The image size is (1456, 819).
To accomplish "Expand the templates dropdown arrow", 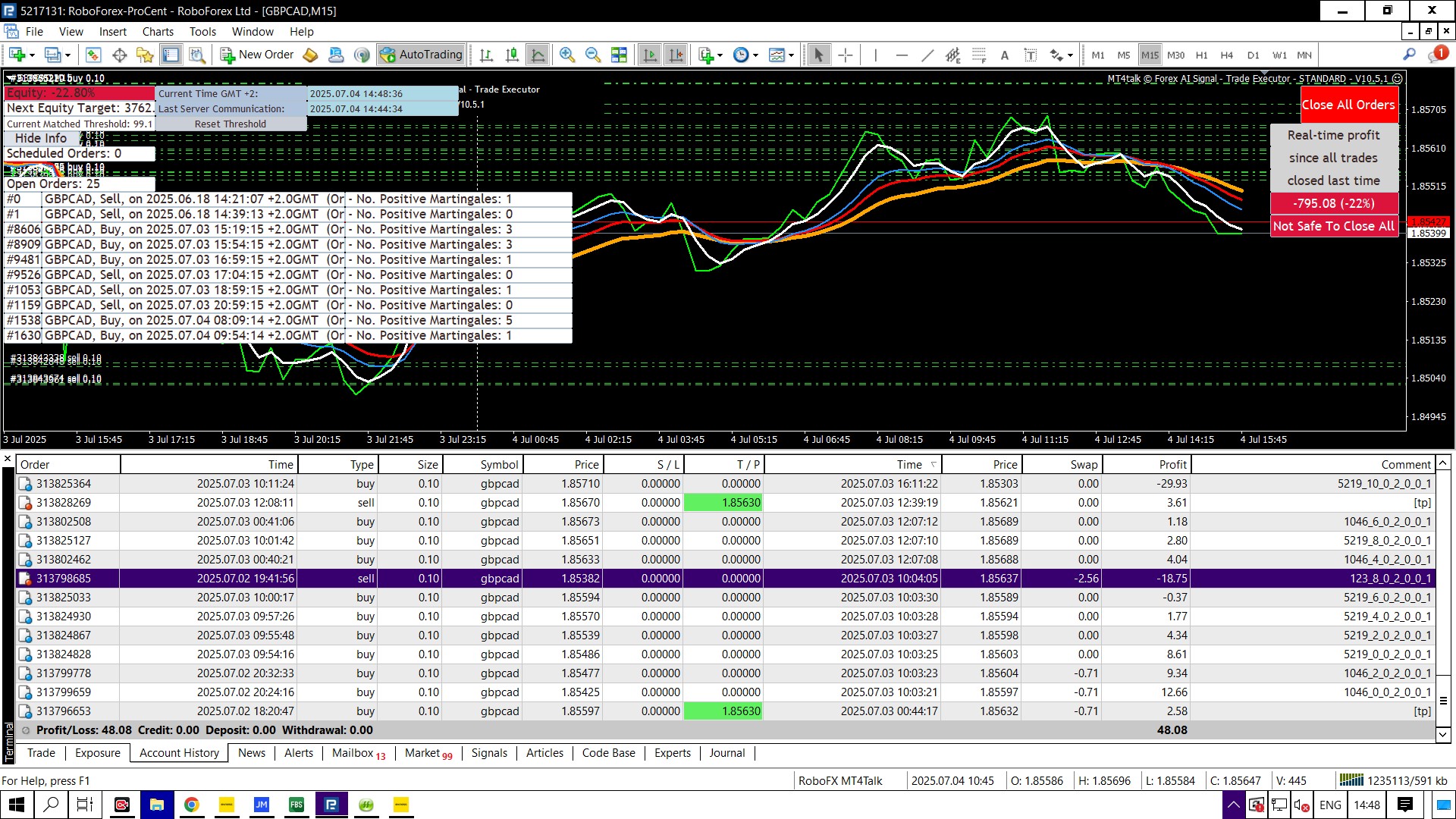I will (791, 55).
